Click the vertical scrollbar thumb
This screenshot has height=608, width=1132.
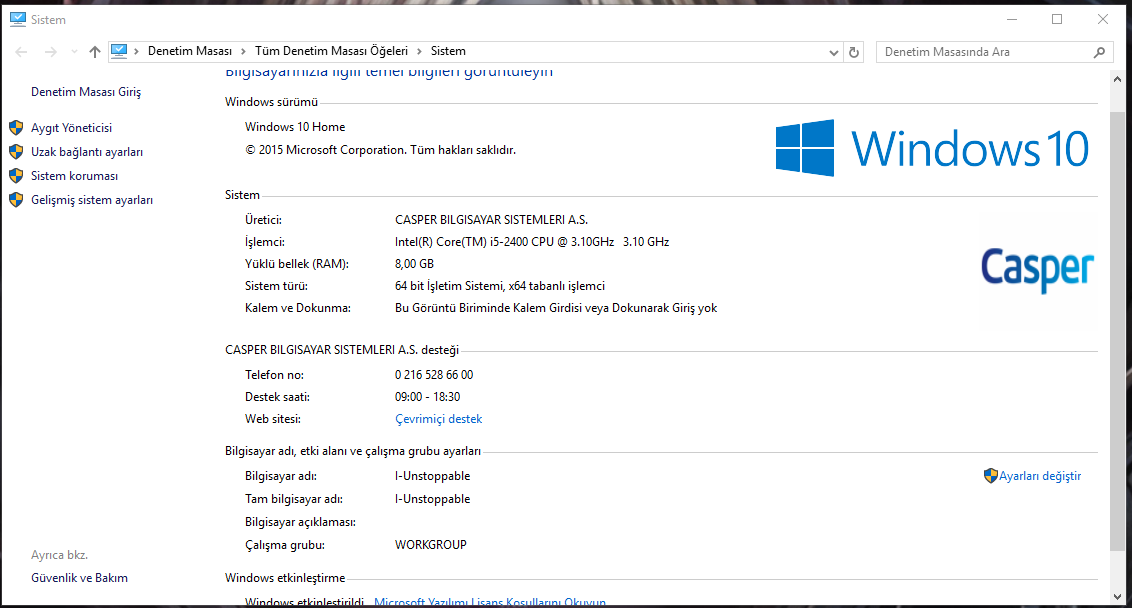[x=1117, y=332]
